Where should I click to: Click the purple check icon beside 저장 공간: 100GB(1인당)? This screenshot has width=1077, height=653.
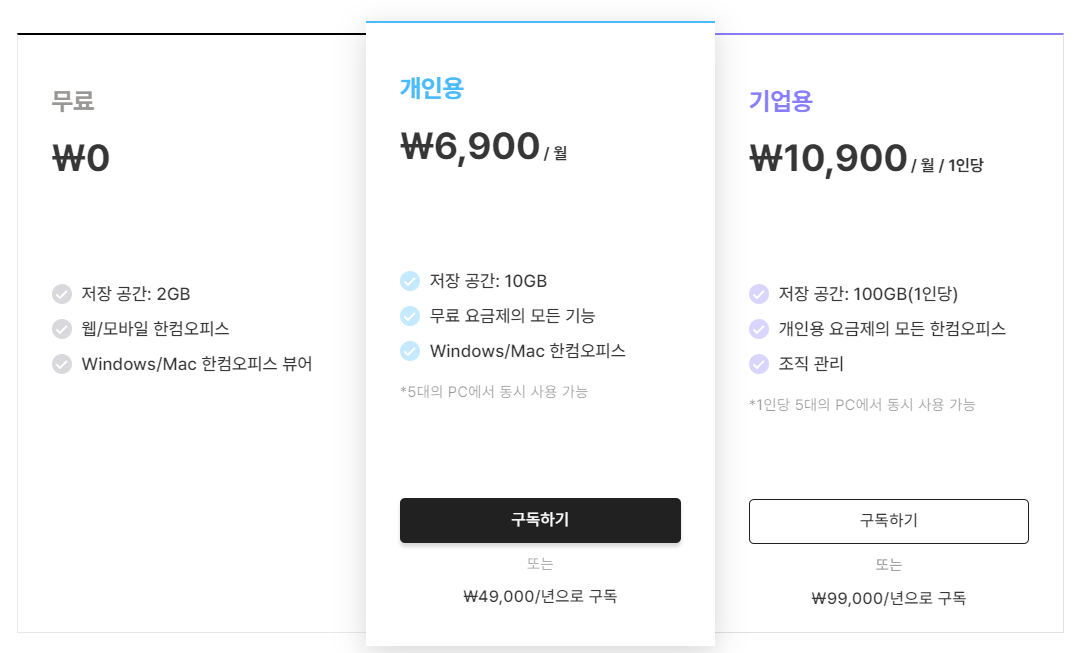758,293
